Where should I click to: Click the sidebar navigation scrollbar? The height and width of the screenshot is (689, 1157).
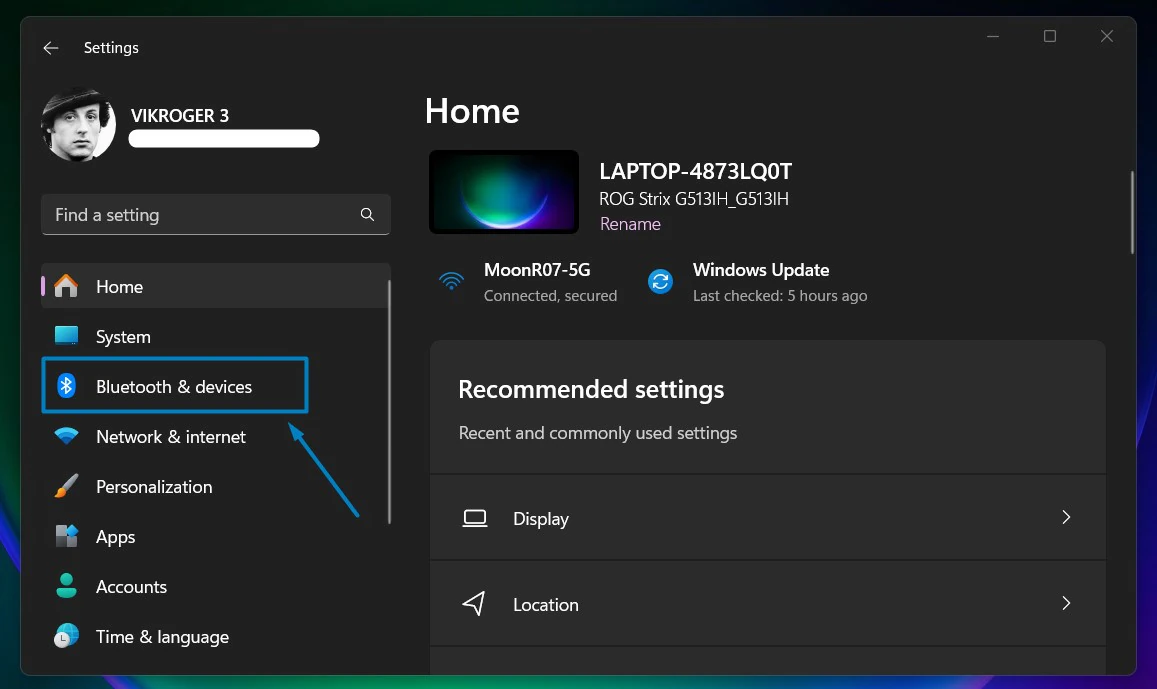click(x=389, y=402)
